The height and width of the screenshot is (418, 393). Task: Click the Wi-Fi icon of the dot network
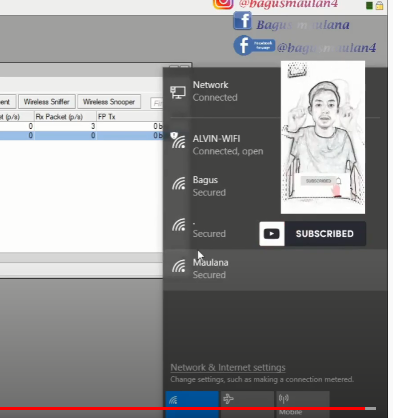(179, 225)
